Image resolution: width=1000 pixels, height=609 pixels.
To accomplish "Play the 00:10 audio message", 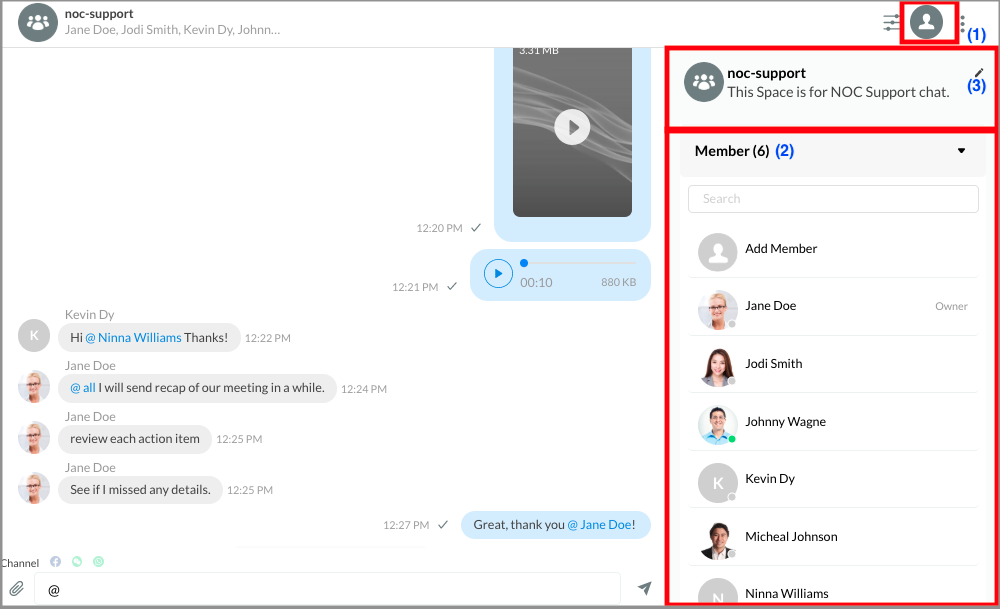I will (x=498, y=273).
